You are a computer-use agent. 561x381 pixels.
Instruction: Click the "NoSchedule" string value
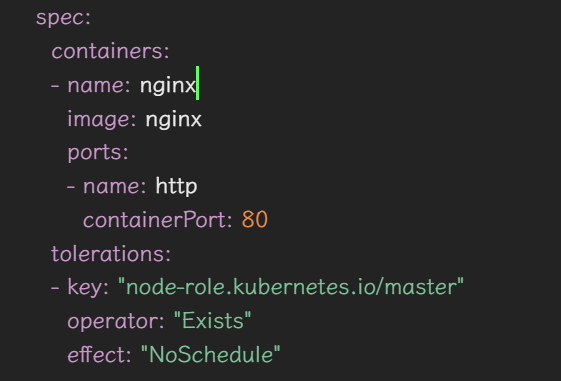tap(211, 355)
